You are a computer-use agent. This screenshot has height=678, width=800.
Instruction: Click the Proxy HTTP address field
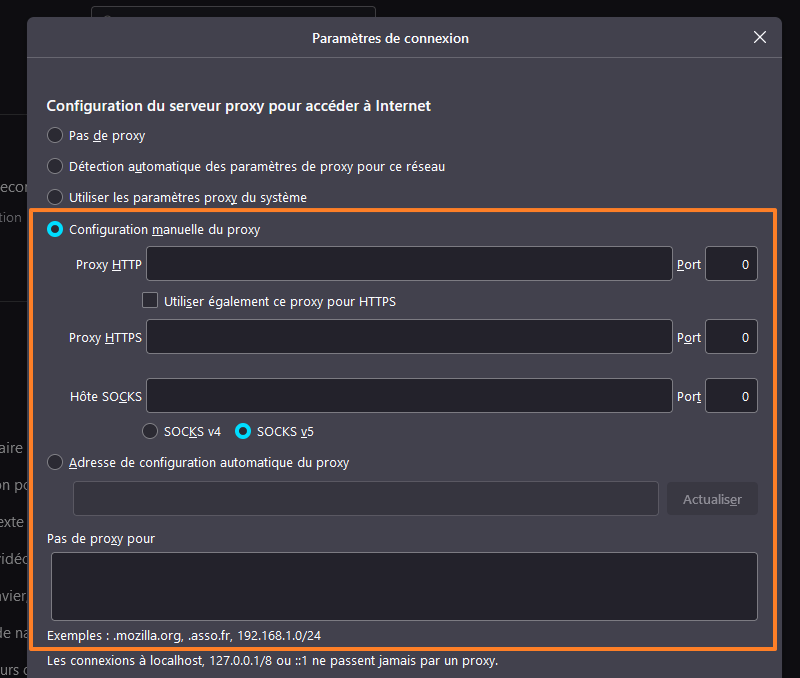(409, 264)
